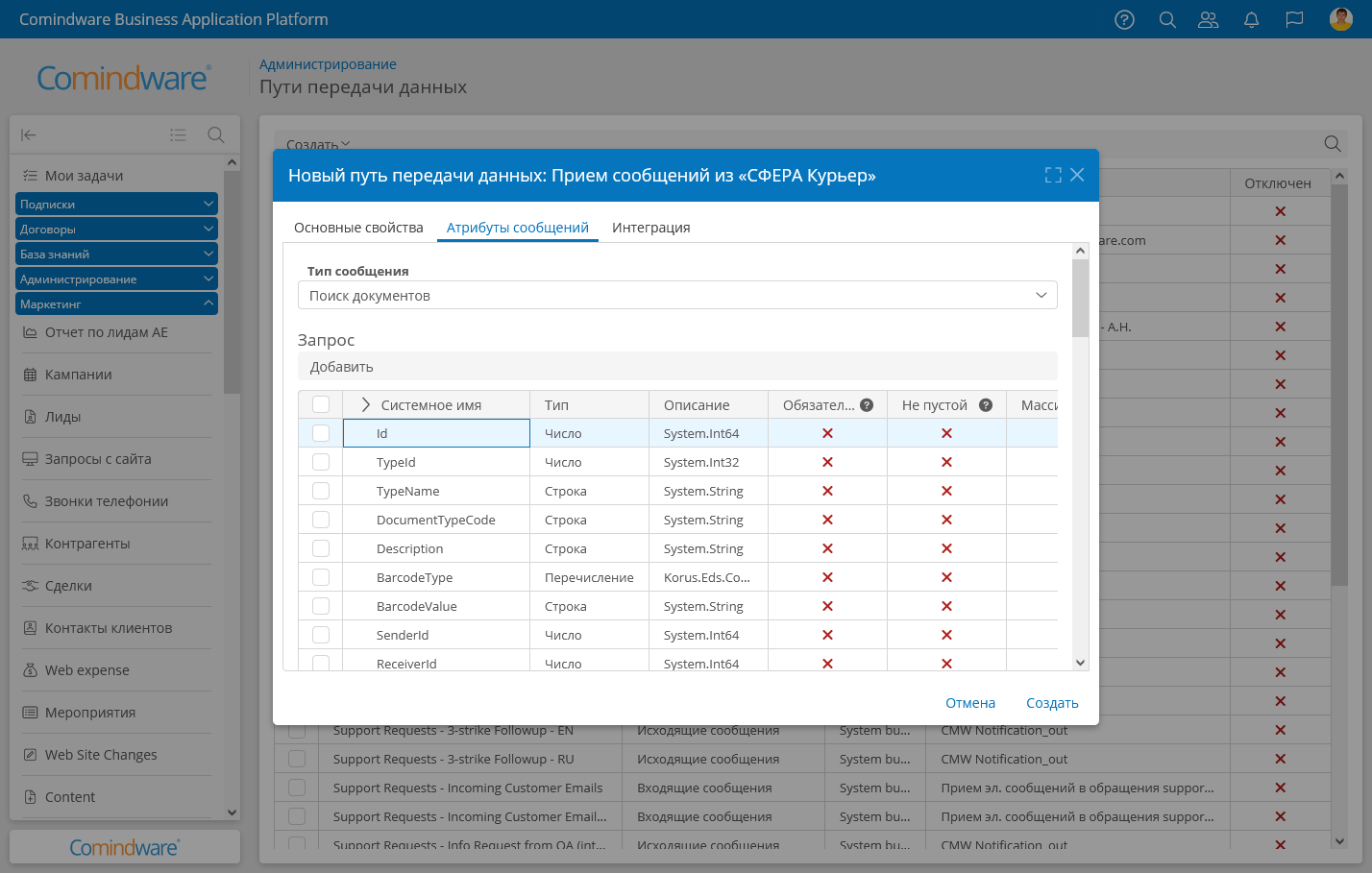Click the flag icon in top bar
The width and height of the screenshot is (1372, 873).
click(1294, 19)
